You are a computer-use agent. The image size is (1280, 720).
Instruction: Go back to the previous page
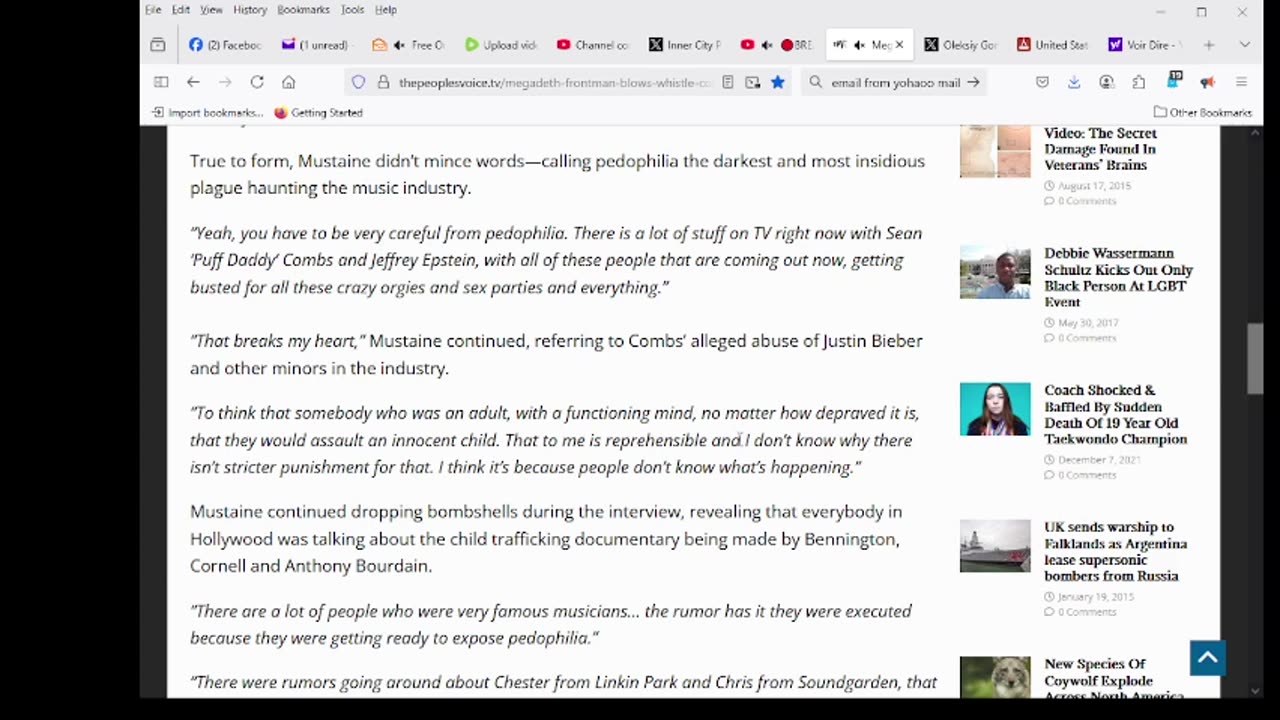tap(193, 82)
